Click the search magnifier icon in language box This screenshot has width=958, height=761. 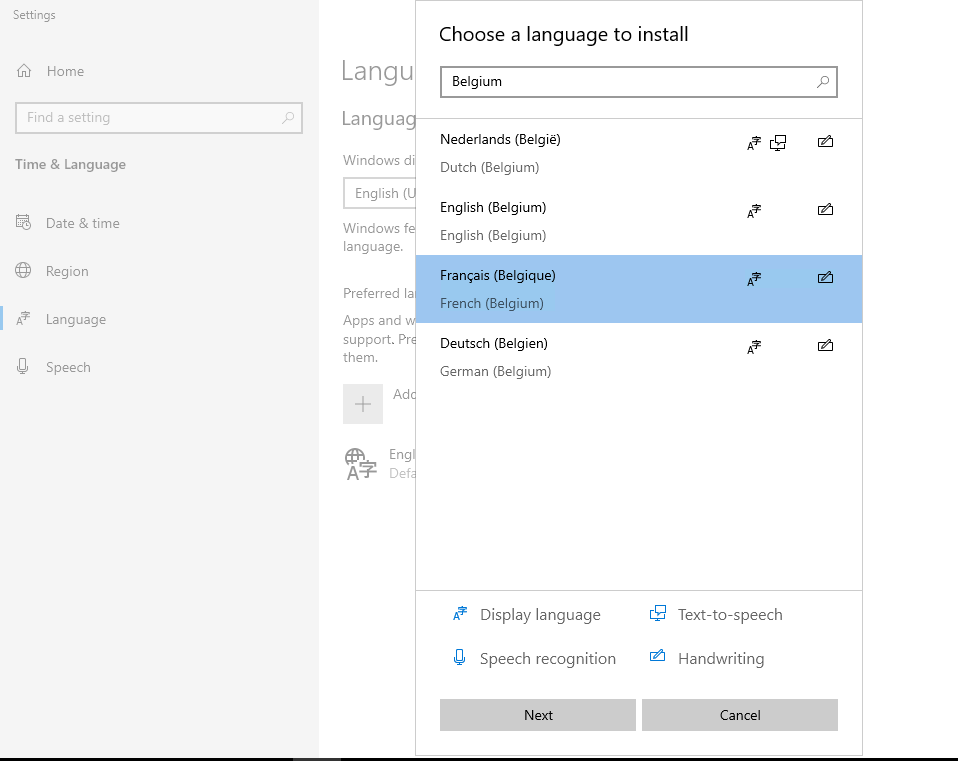(823, 81)
